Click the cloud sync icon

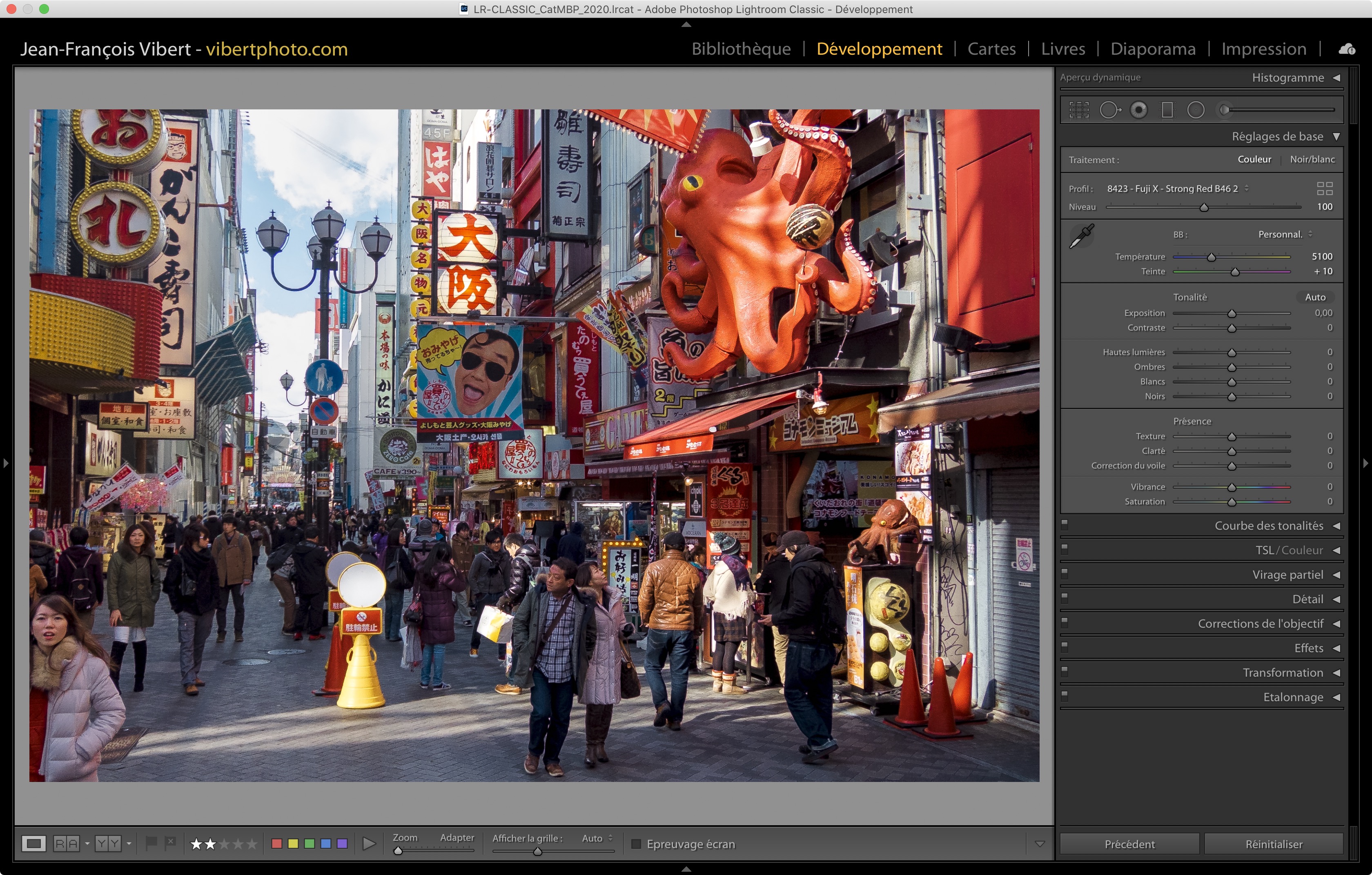[1347, 49]
